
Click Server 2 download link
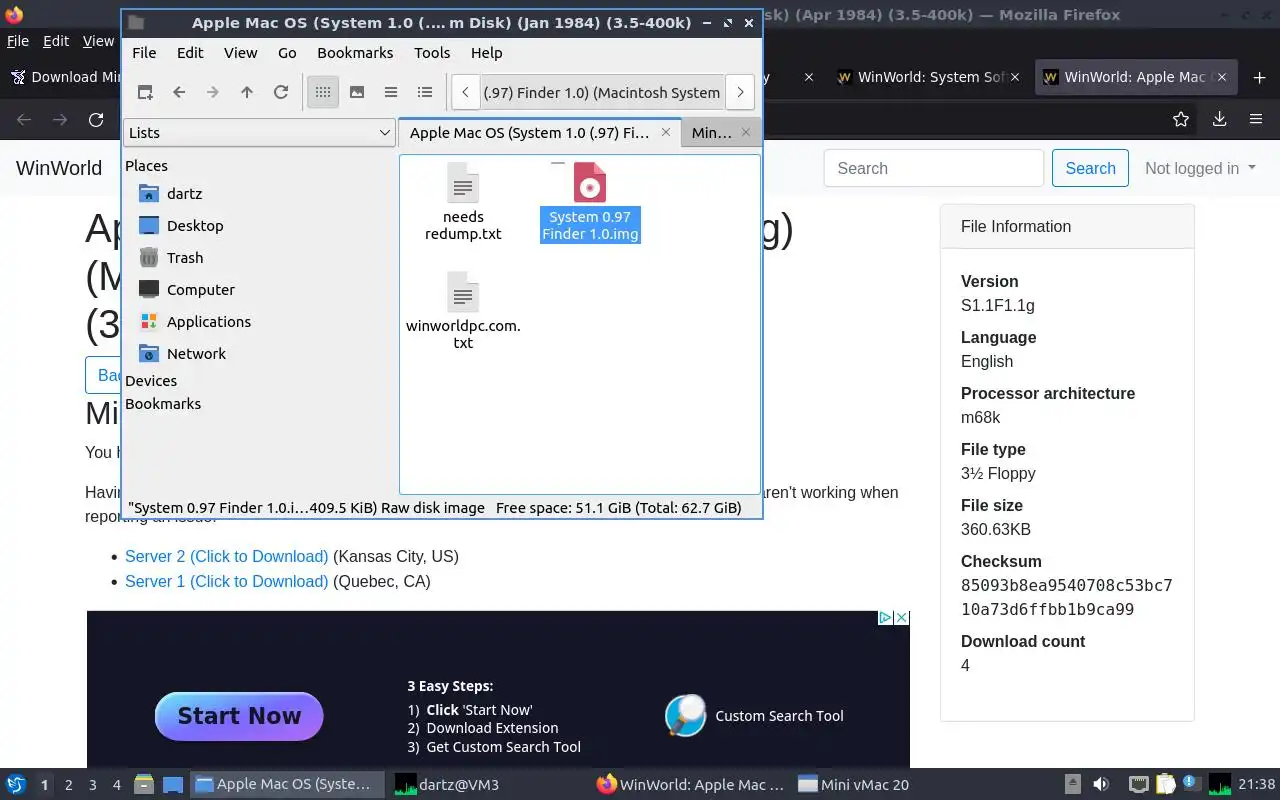226,556
